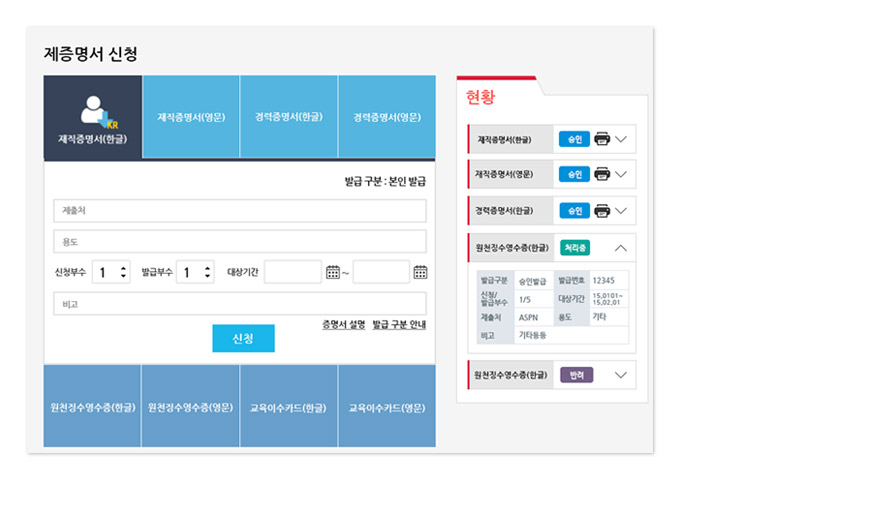Open the 증명서 설명 link
Screen dimensions: 870x520
coord(343,325)
